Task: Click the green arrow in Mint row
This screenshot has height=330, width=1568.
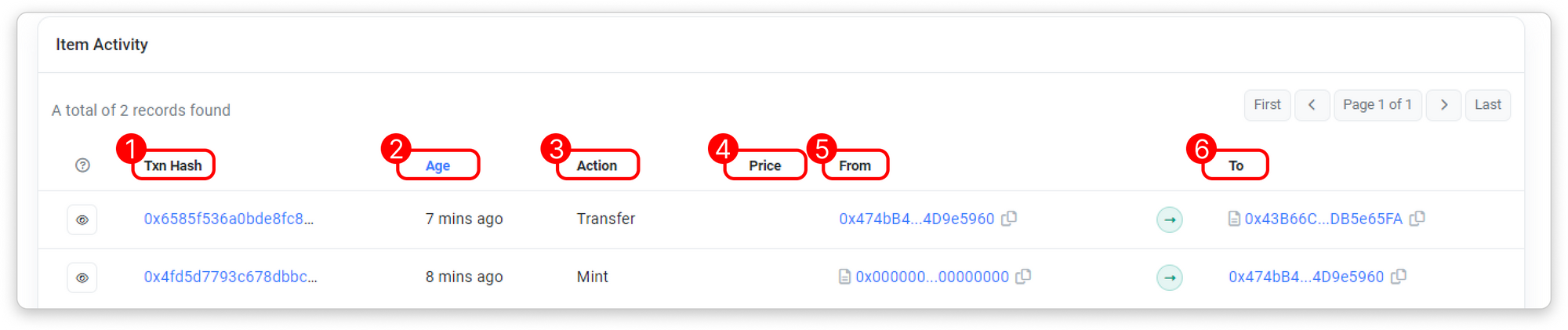Action: coord(1170,277)
